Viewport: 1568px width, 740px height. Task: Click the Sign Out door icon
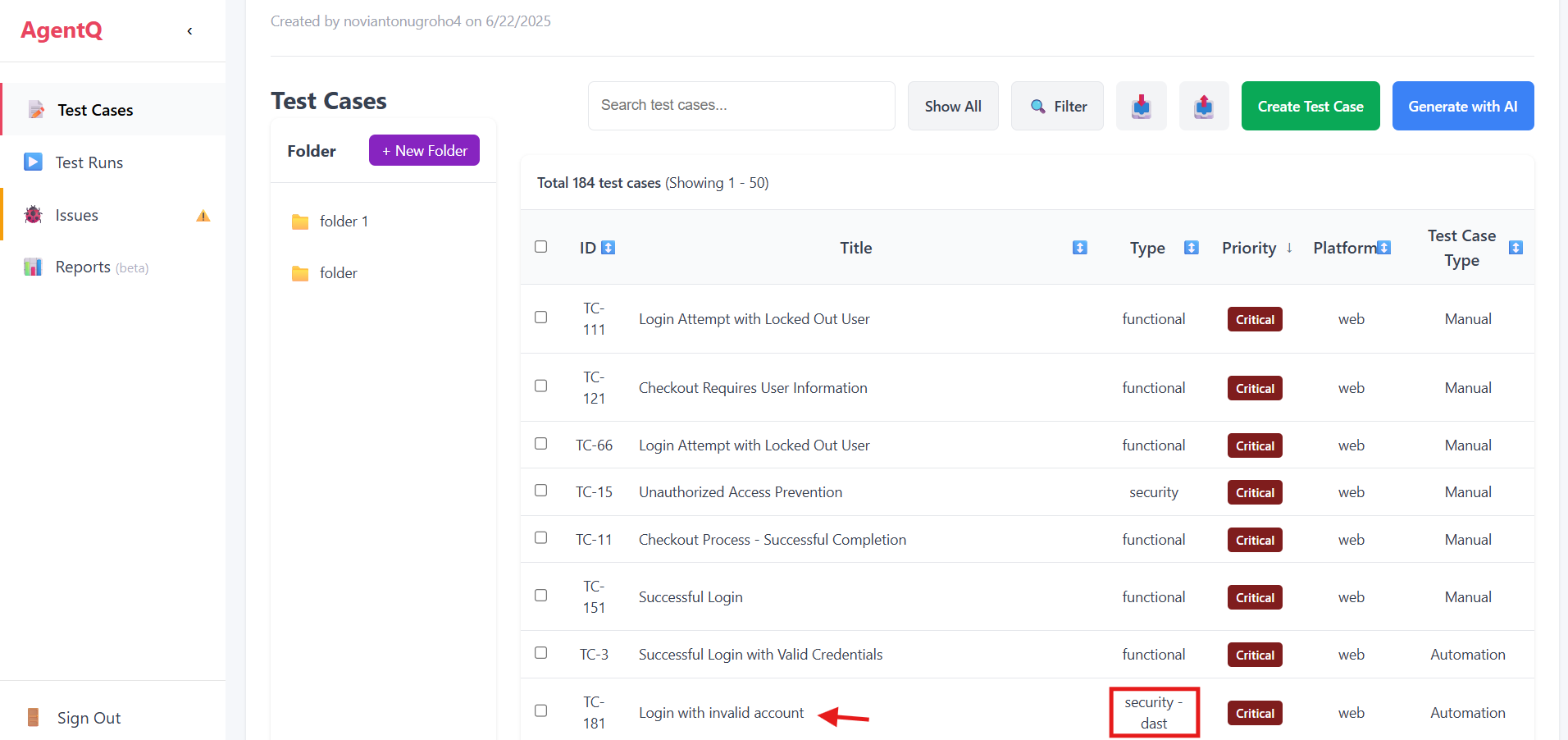[x=33, y=718]
